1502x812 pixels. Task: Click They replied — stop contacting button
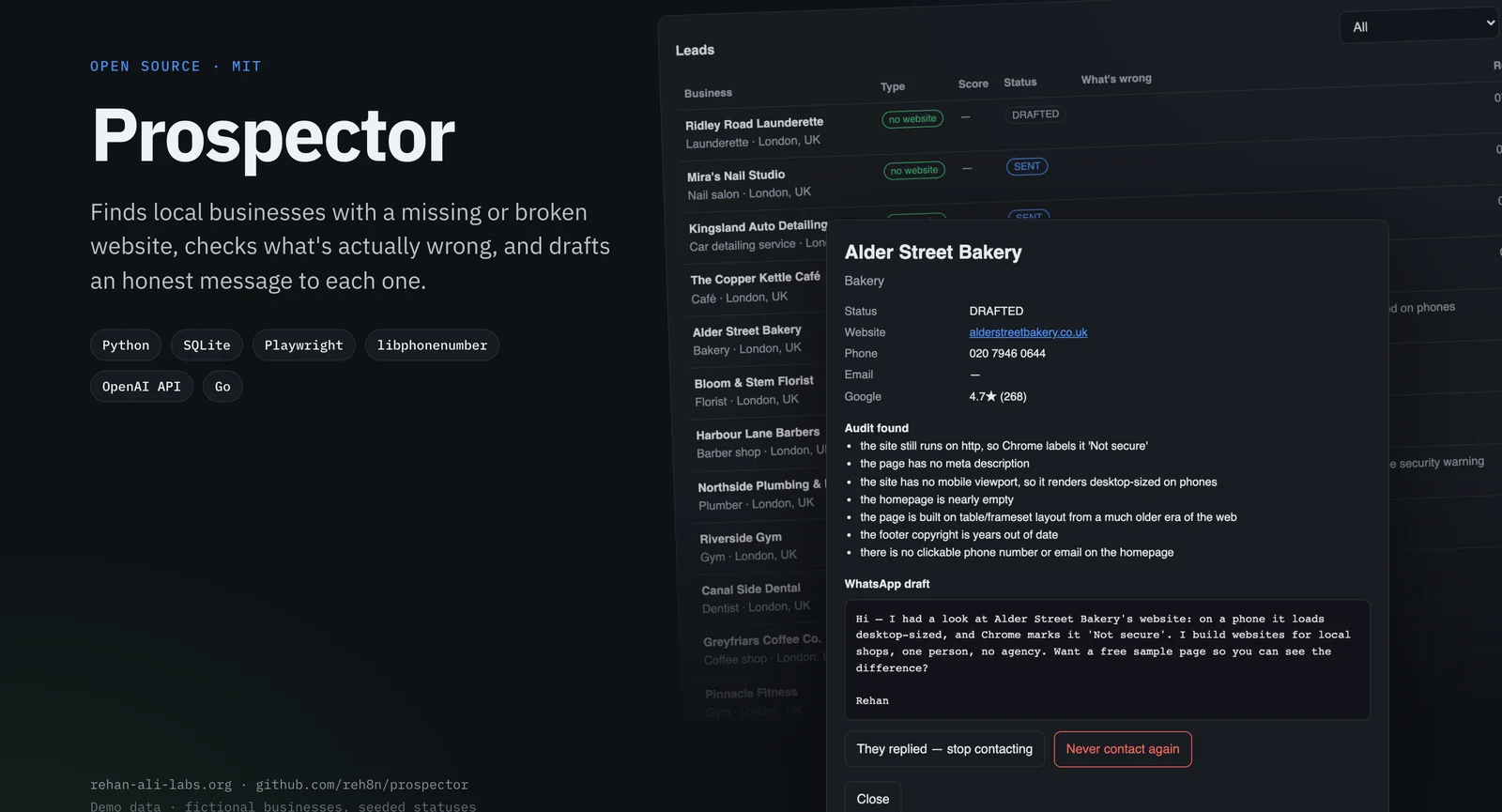pyautogui.click(x=944, y=749)
